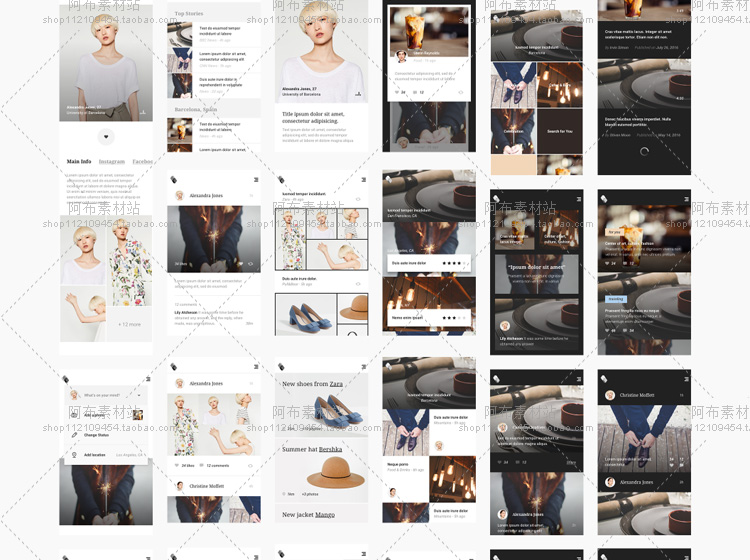This screenshot has height=560, width=750.
Task: Click the 'trending' tag on plate card
Action: coord(616,299)
